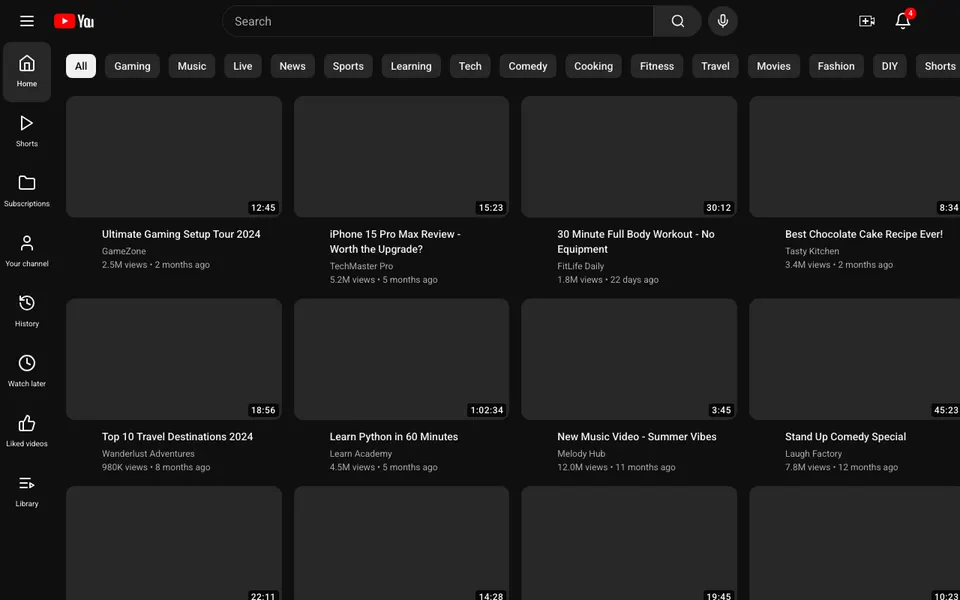The width and height of the screenshot is (960, 600).
Task: Open the FitLife Daily channel name
Action: [580, 266]
